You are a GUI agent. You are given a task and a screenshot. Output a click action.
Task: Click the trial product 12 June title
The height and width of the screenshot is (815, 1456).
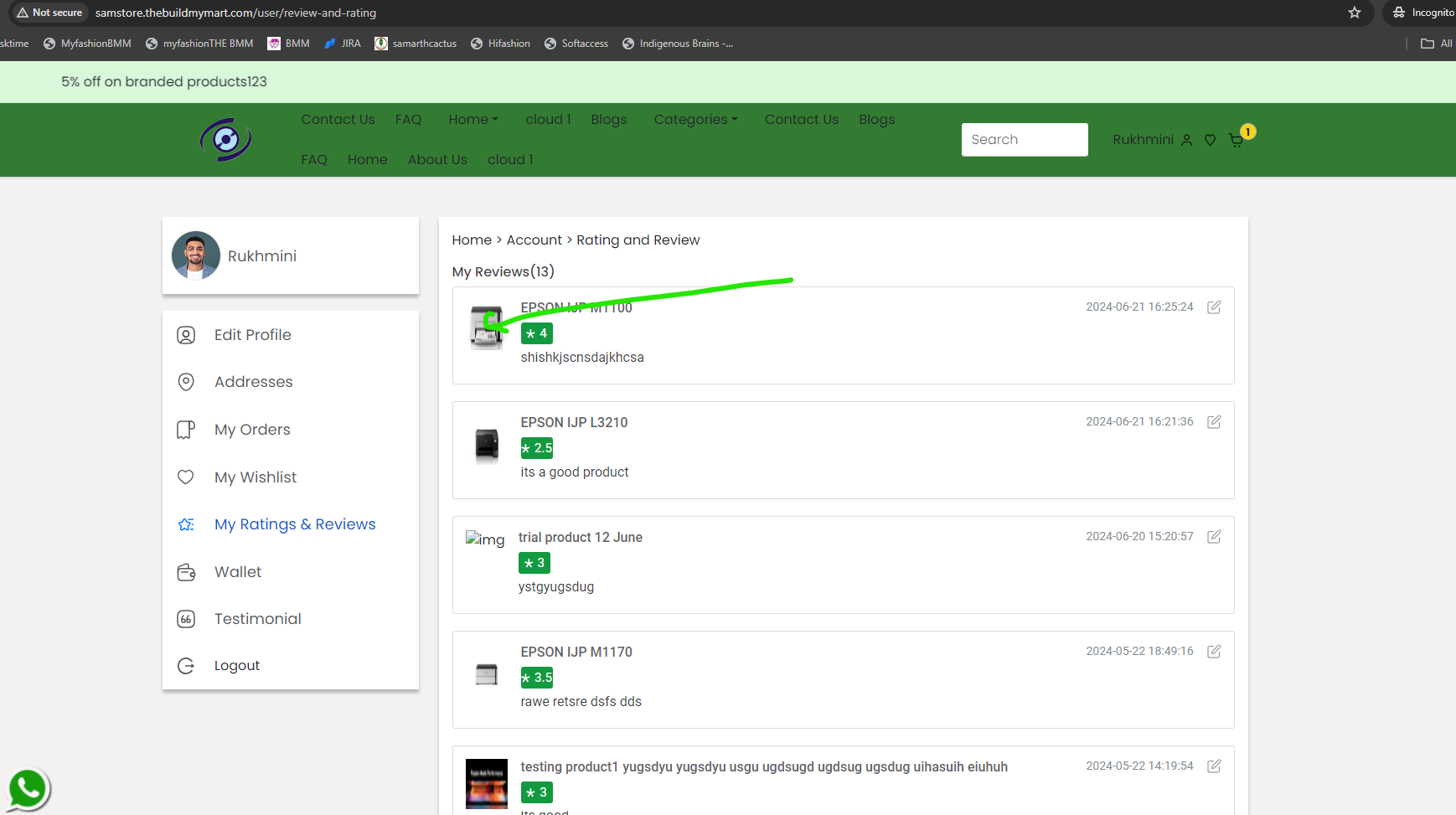(581, 538)
